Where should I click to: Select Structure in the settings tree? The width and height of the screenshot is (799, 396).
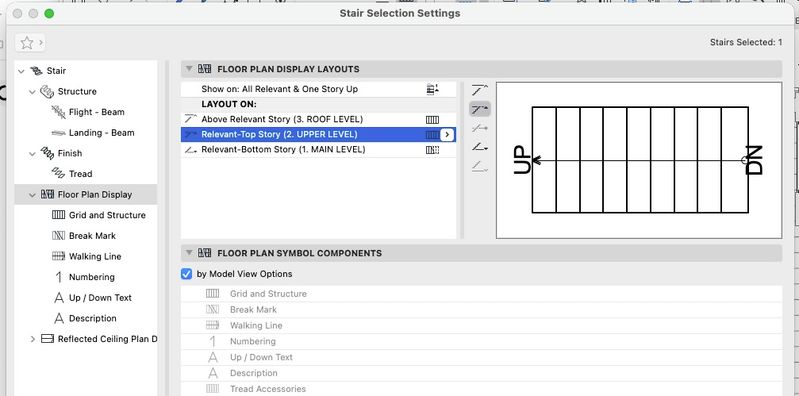pyautogui.click(x=77, y=92)
